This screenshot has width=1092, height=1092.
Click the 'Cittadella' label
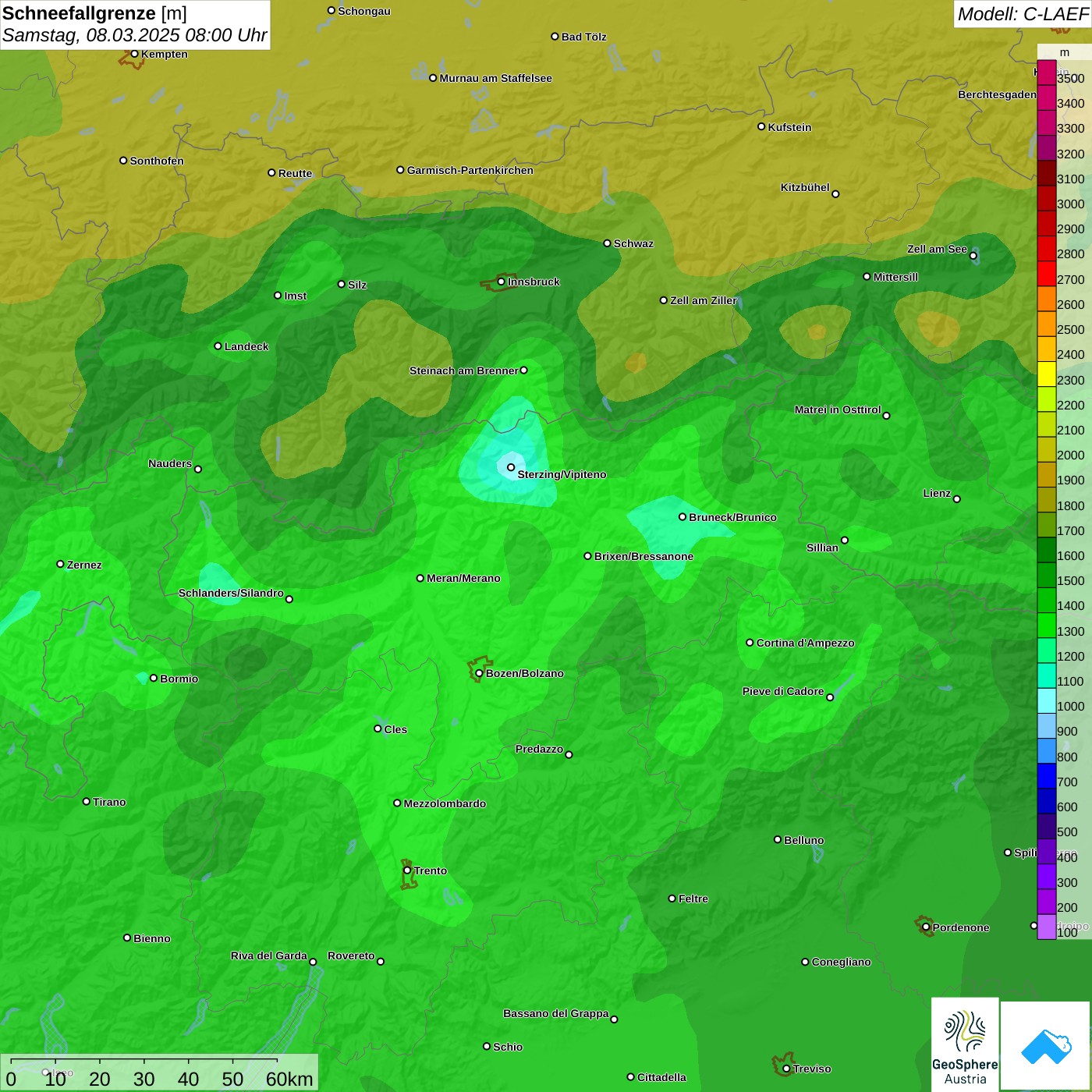[661, 1077]
